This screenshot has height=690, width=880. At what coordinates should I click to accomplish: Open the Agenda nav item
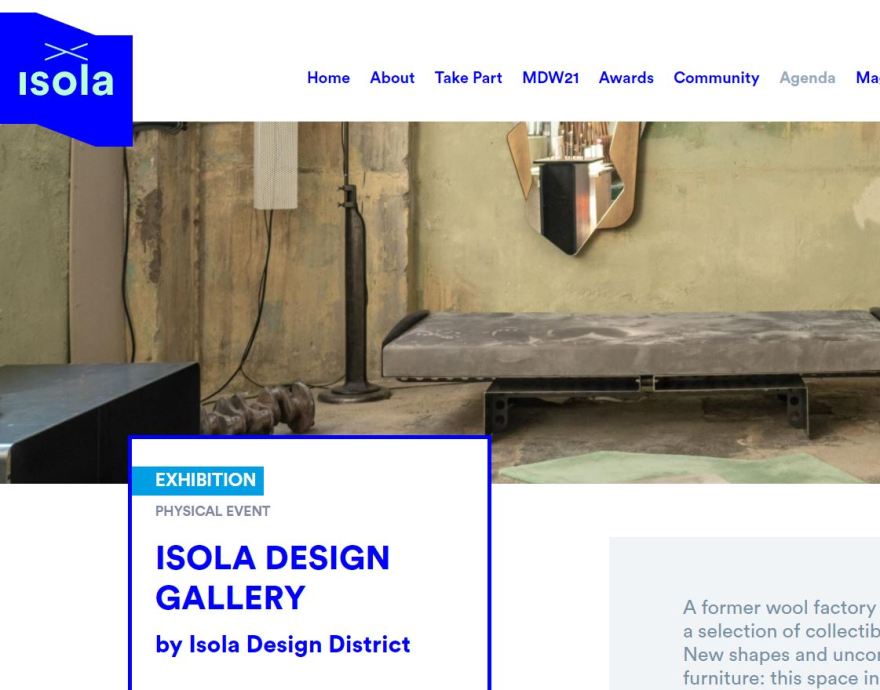tap(807, 78)
